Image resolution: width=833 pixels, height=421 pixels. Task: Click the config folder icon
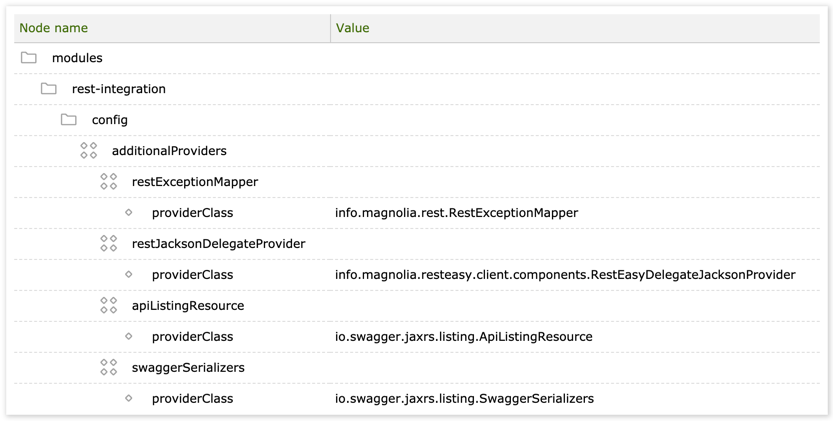pos(69,120)
